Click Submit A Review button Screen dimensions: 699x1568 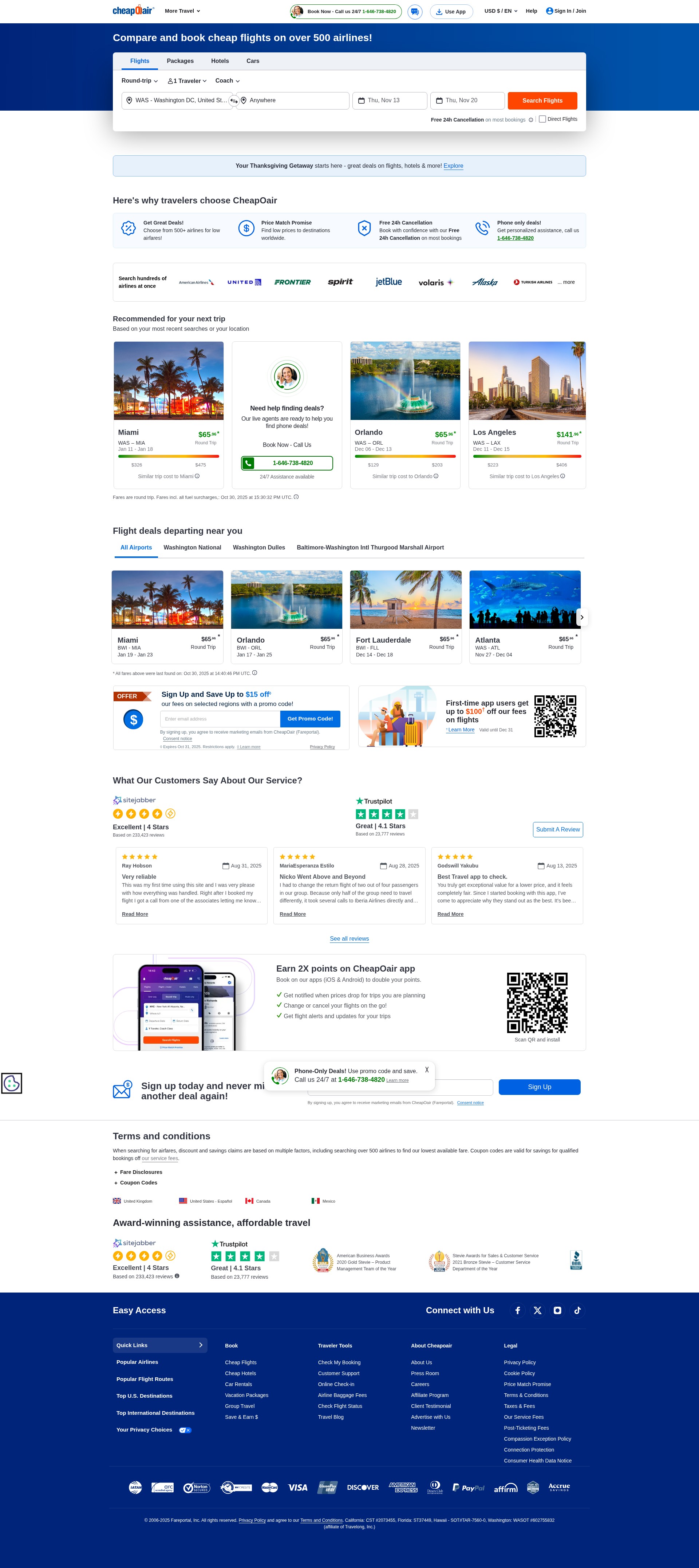558,830
